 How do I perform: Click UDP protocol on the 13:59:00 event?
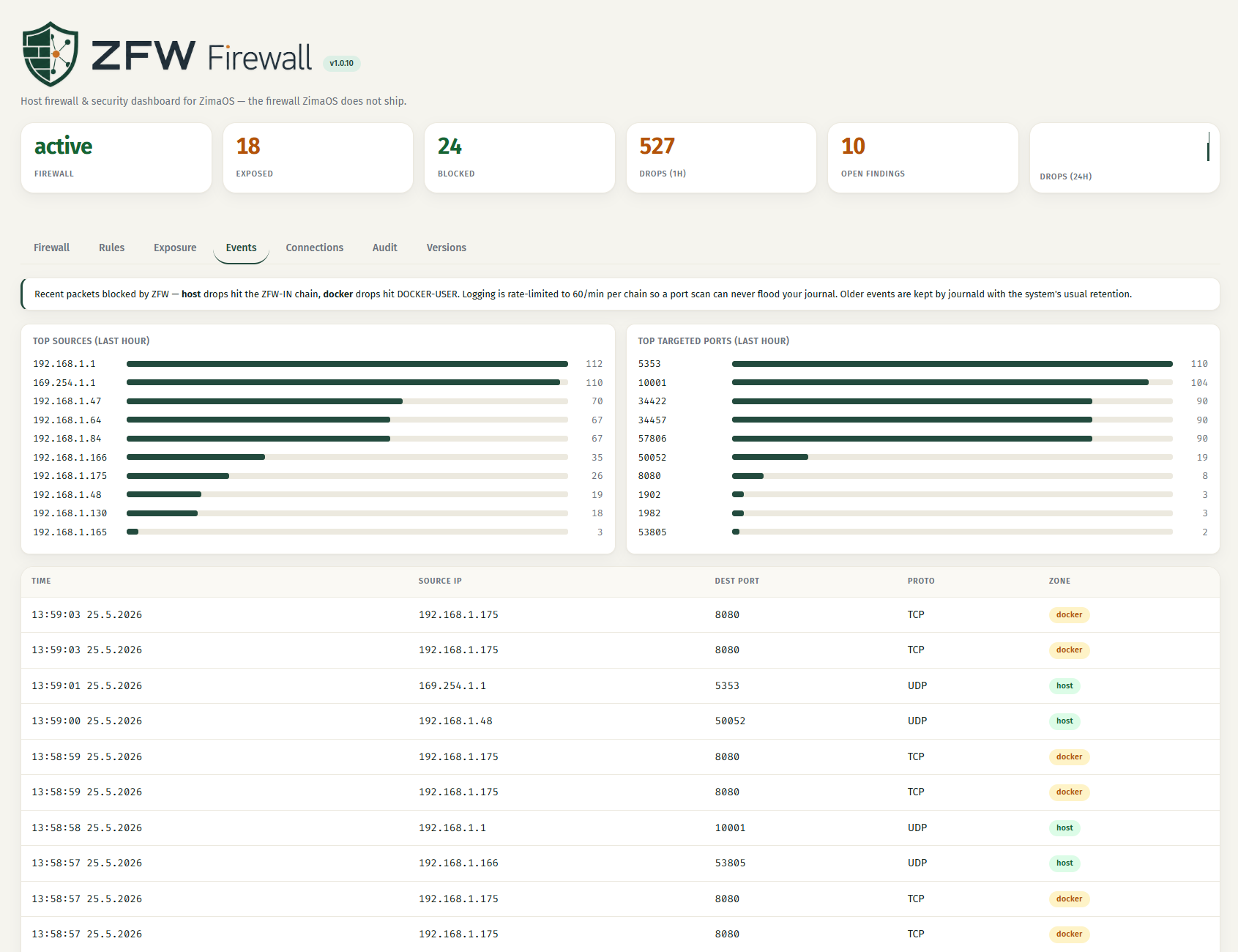point(917,721)
